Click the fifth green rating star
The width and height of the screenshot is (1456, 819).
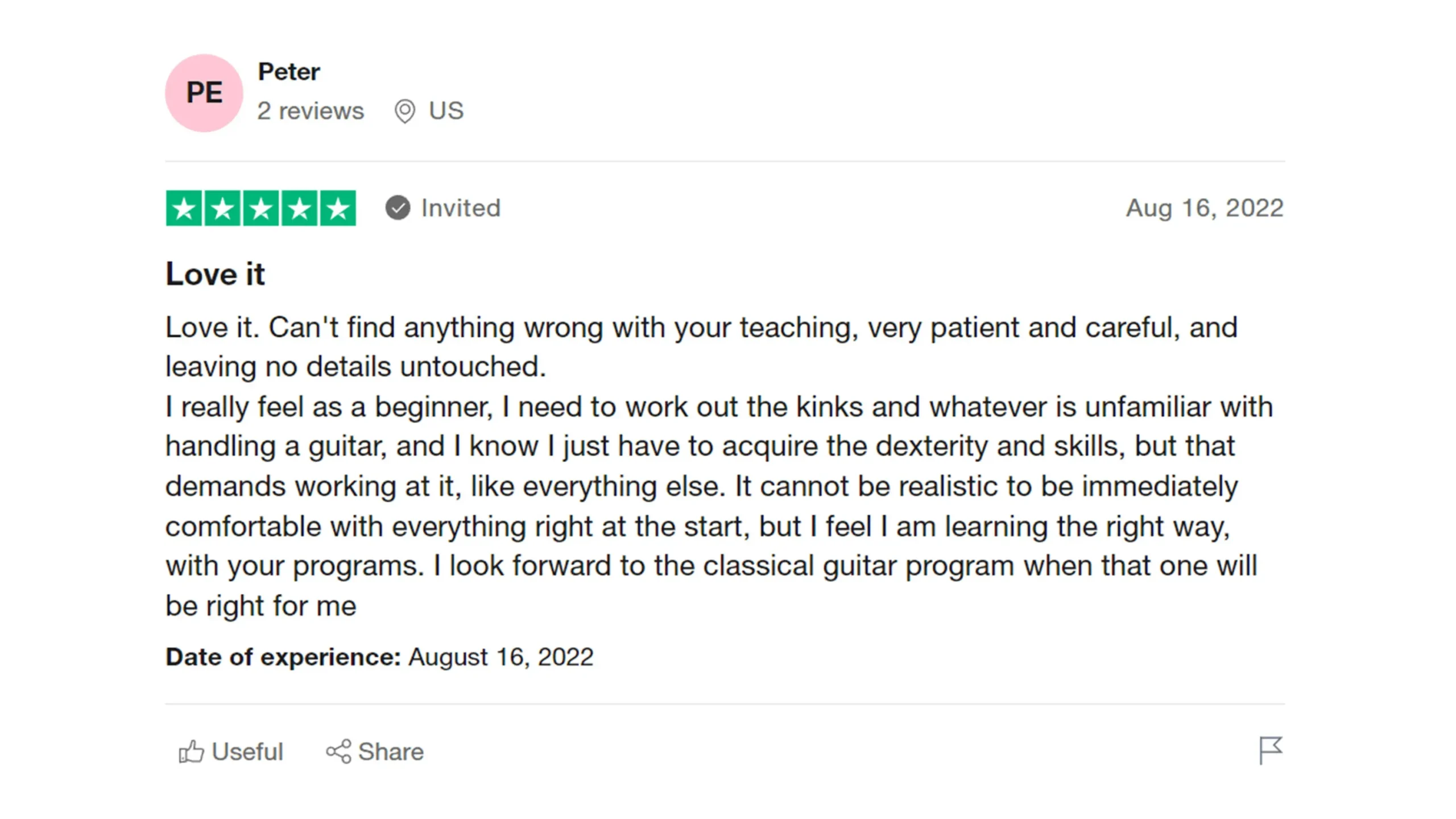tap(338, 208)
